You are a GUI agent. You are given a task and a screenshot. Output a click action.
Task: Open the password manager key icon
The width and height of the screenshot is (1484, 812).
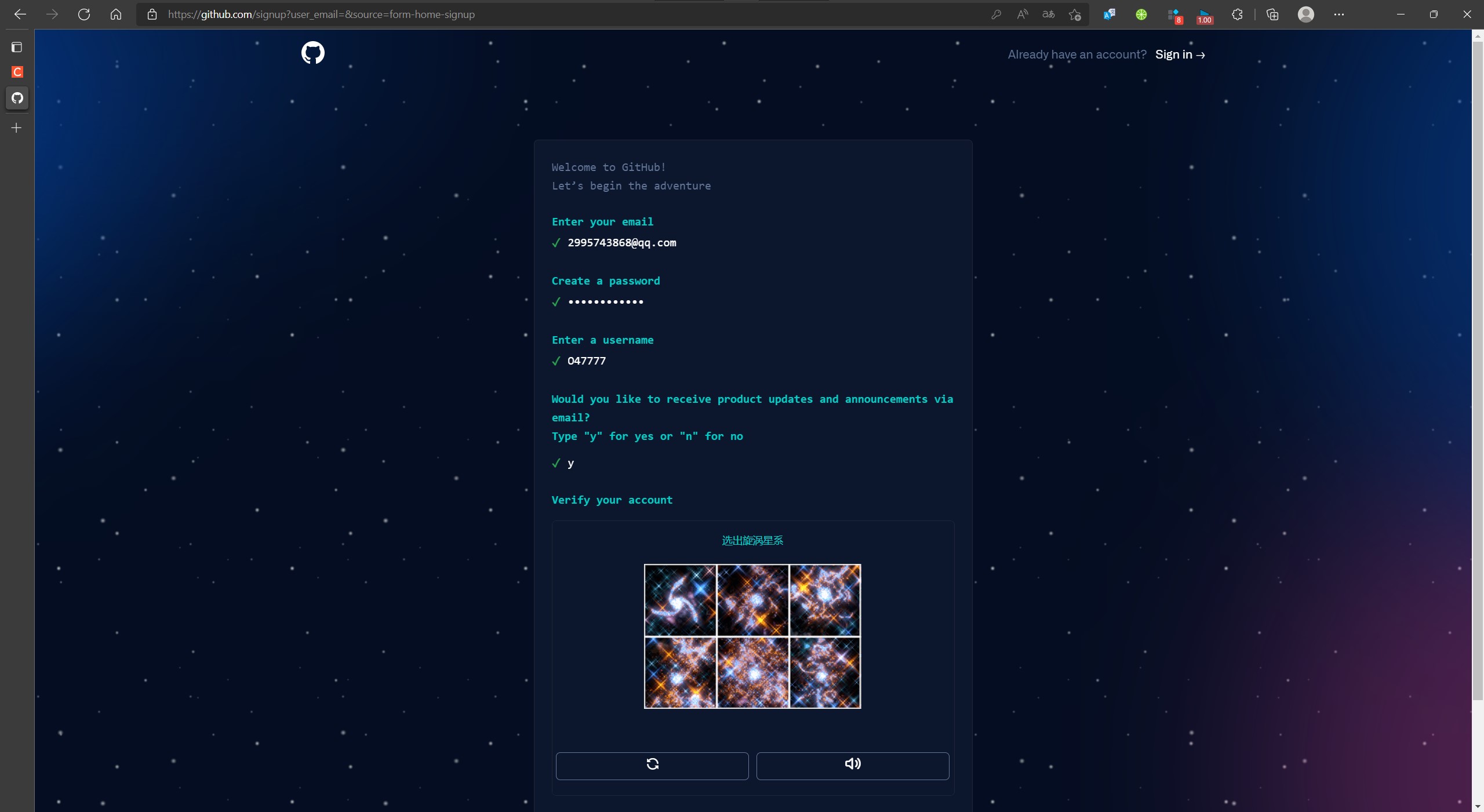coord(996,14)
